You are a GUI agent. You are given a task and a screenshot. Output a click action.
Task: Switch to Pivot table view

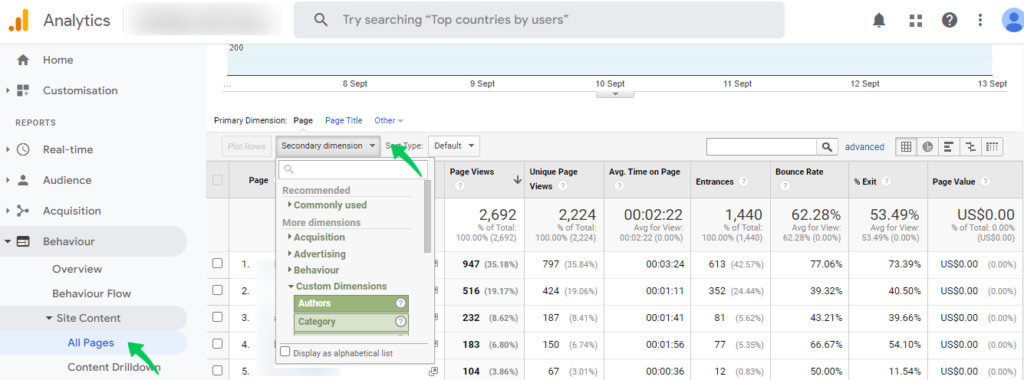[992, 147]
